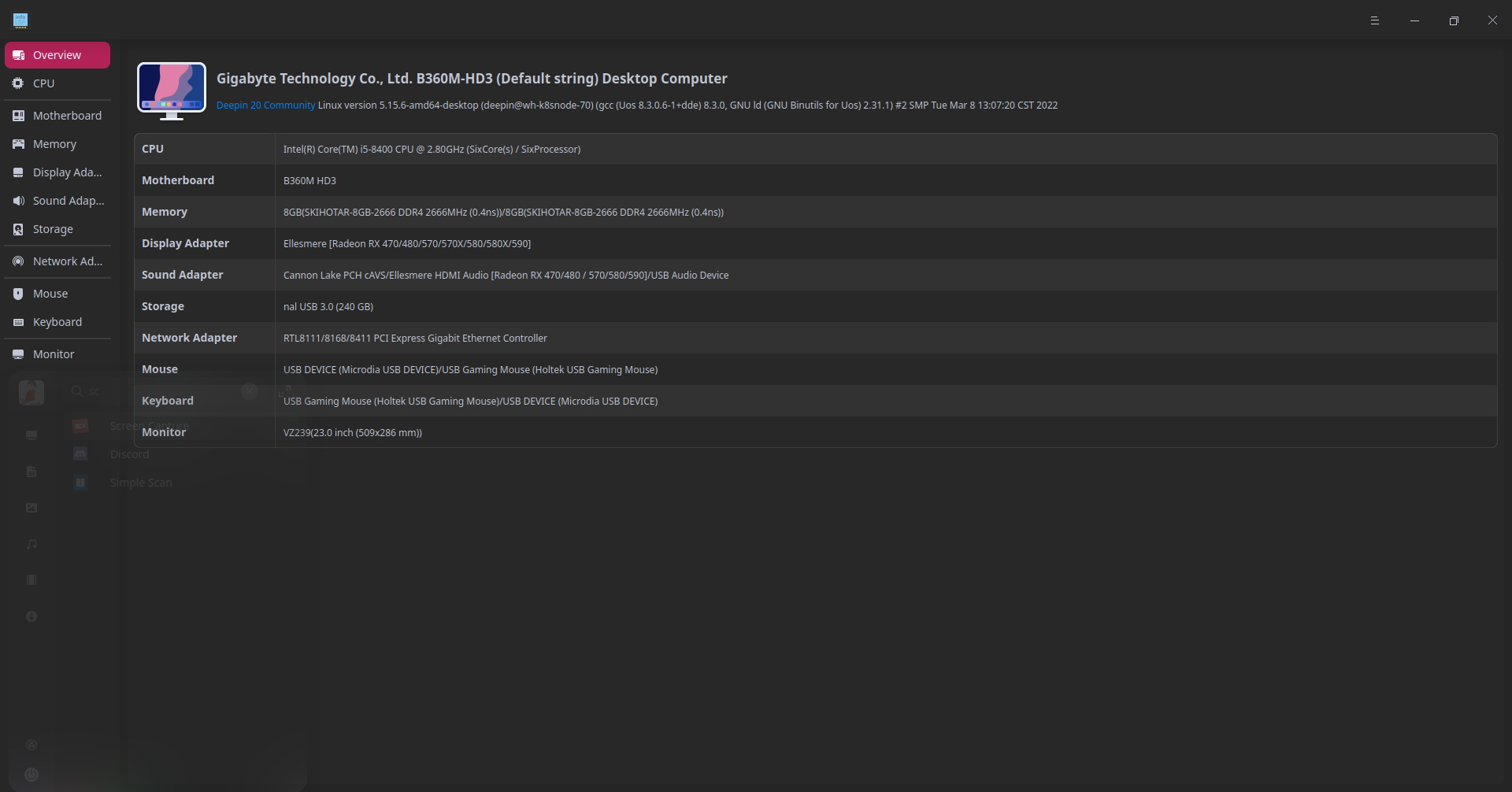Clear the launcher search with the X button

(250, 390)
